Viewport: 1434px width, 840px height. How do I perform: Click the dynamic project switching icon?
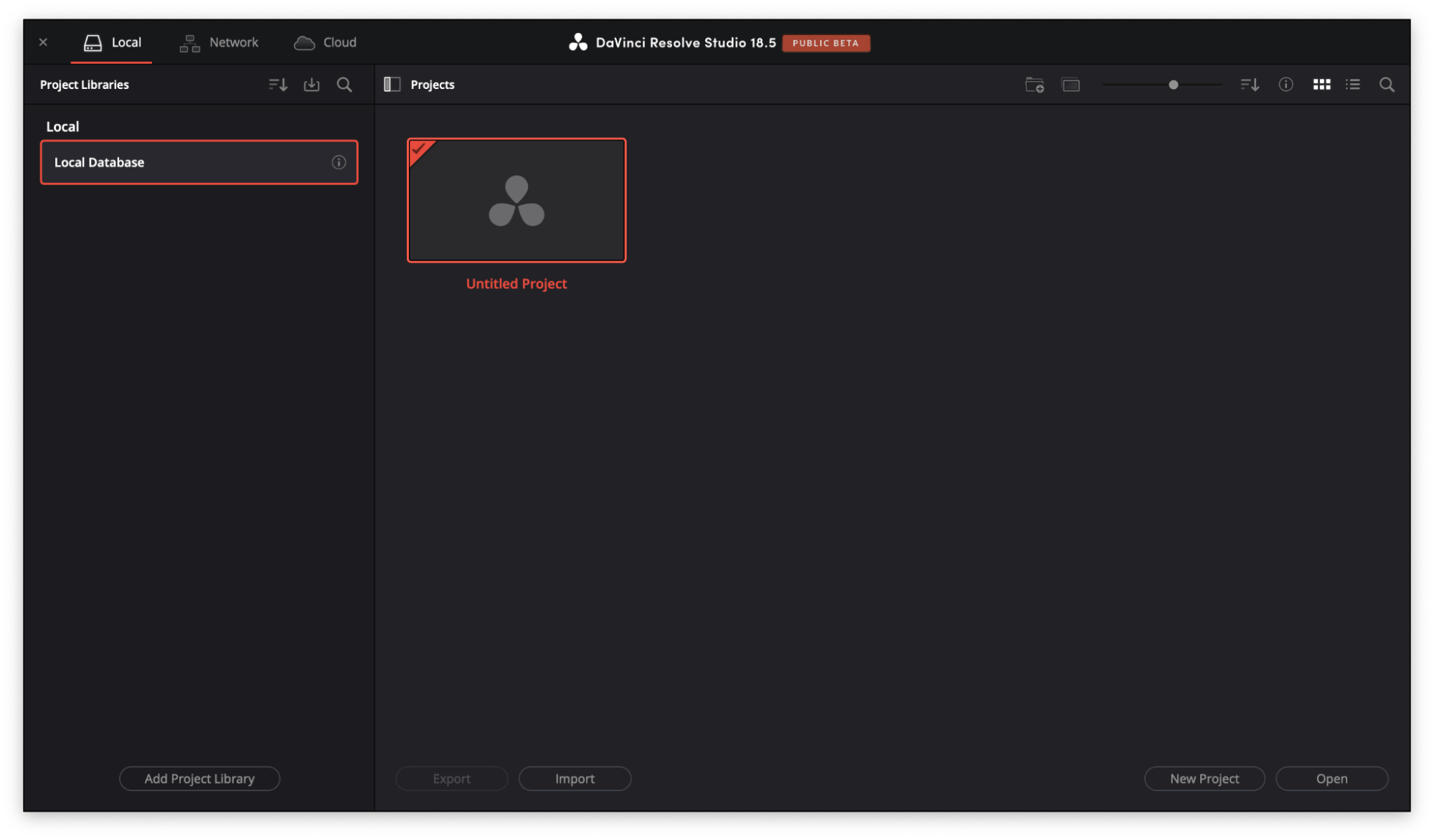tap(1070, 85)
